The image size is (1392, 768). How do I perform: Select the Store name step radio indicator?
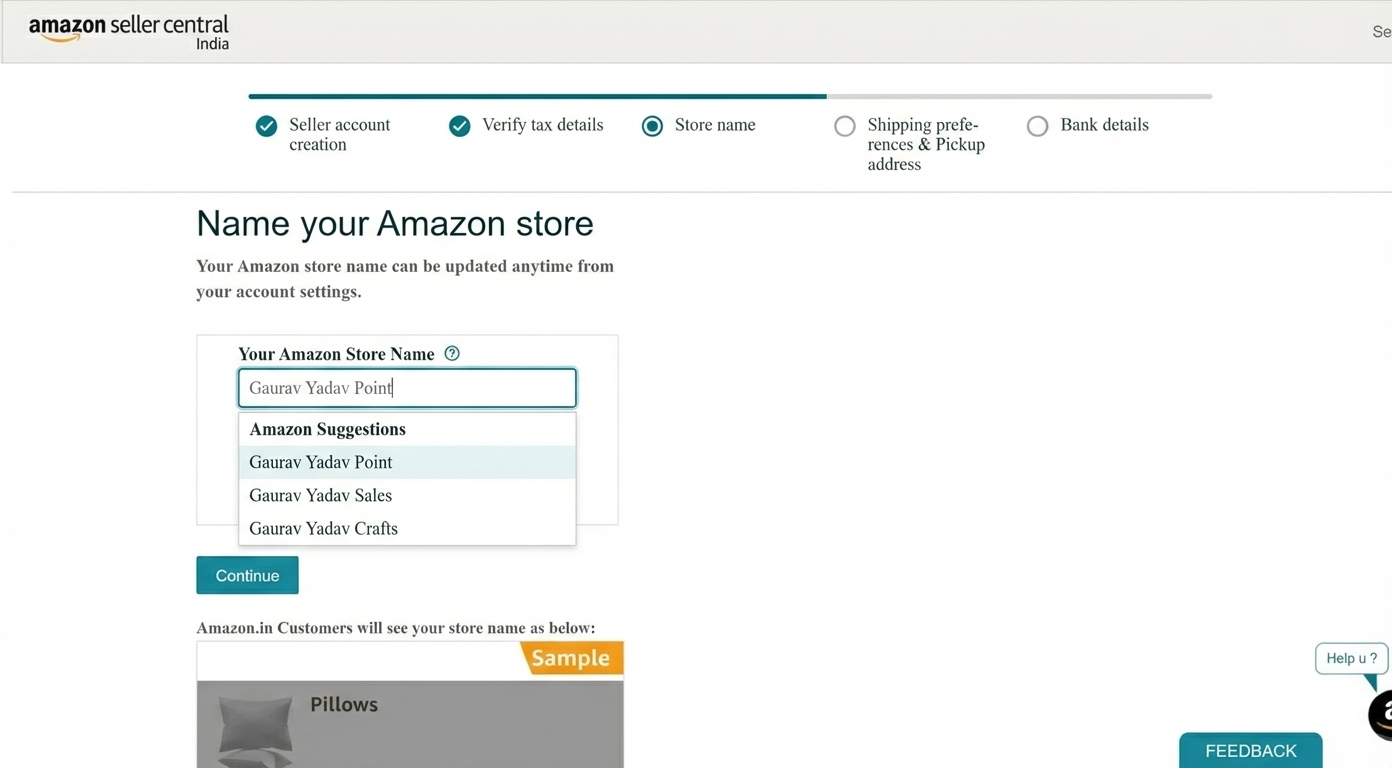click(x=652, y=126)
